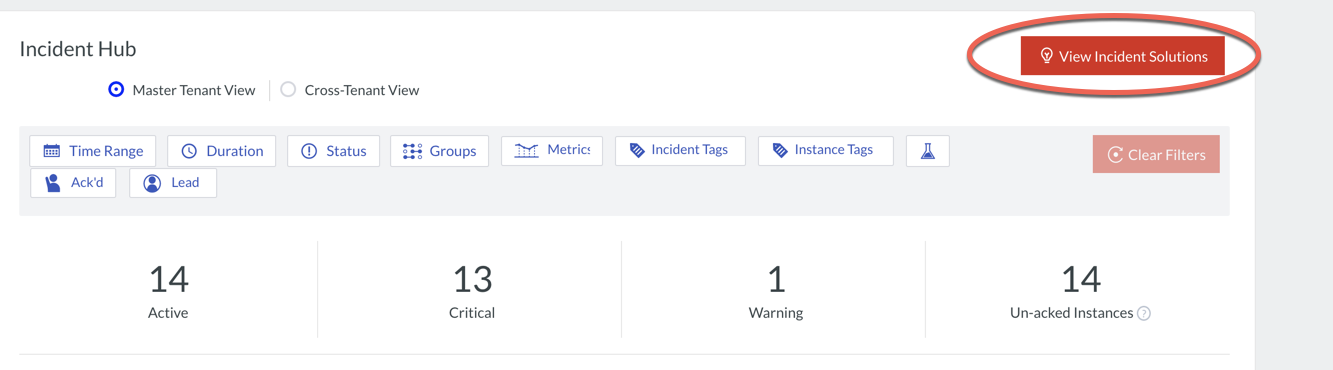Open the flask experiment filter
This screenshot has height=370, width=1333.
click(x=928, y=151)
